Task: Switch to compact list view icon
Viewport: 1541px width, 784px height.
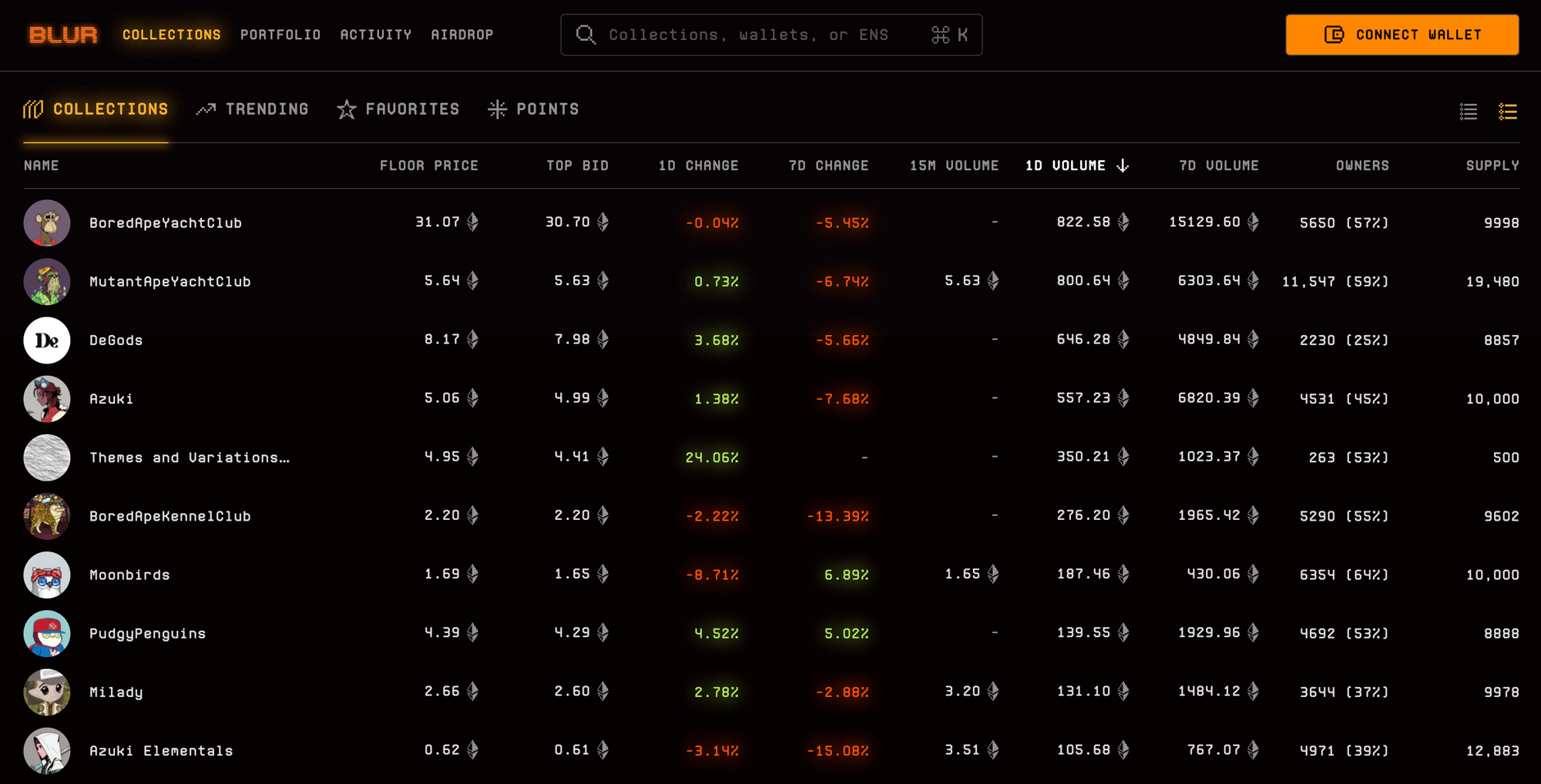Action: click(1468, 112)
